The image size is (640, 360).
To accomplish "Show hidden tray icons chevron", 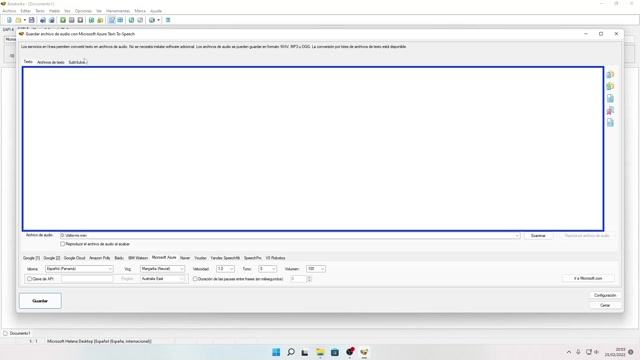I will coord(569,352).
